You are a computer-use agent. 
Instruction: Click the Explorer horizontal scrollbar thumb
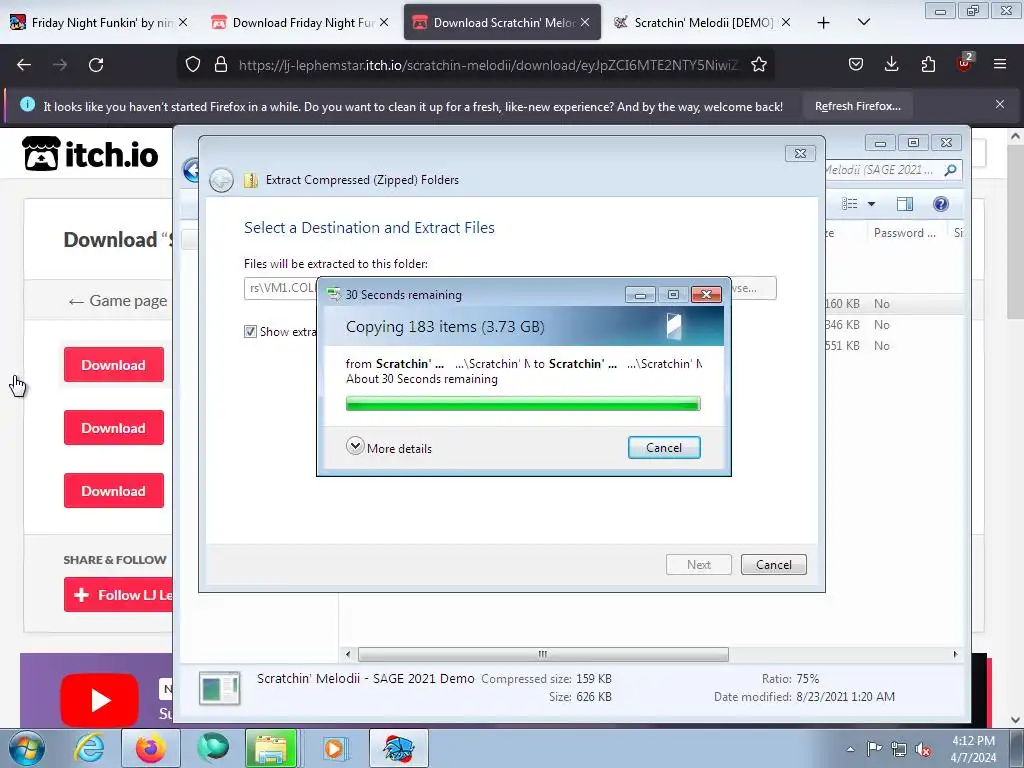click(x=543, y=654)
